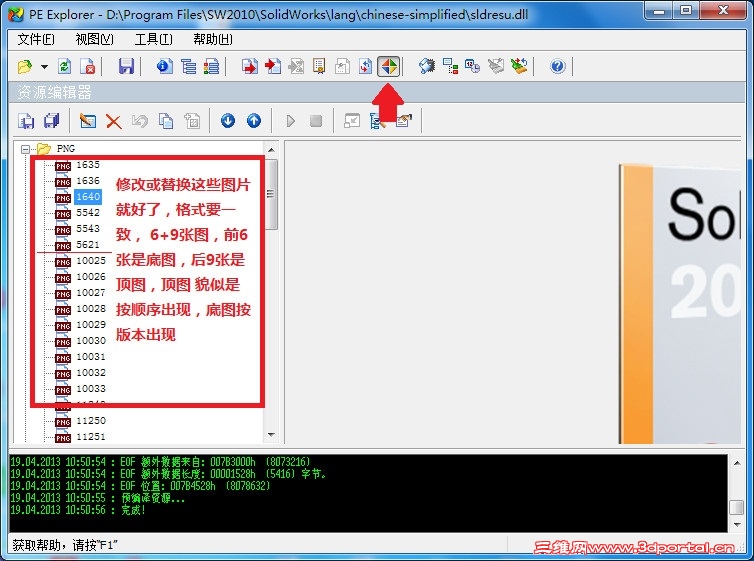Open the data directories view icon
This screenshot has width=754, height=561.
tap(188, 66)
